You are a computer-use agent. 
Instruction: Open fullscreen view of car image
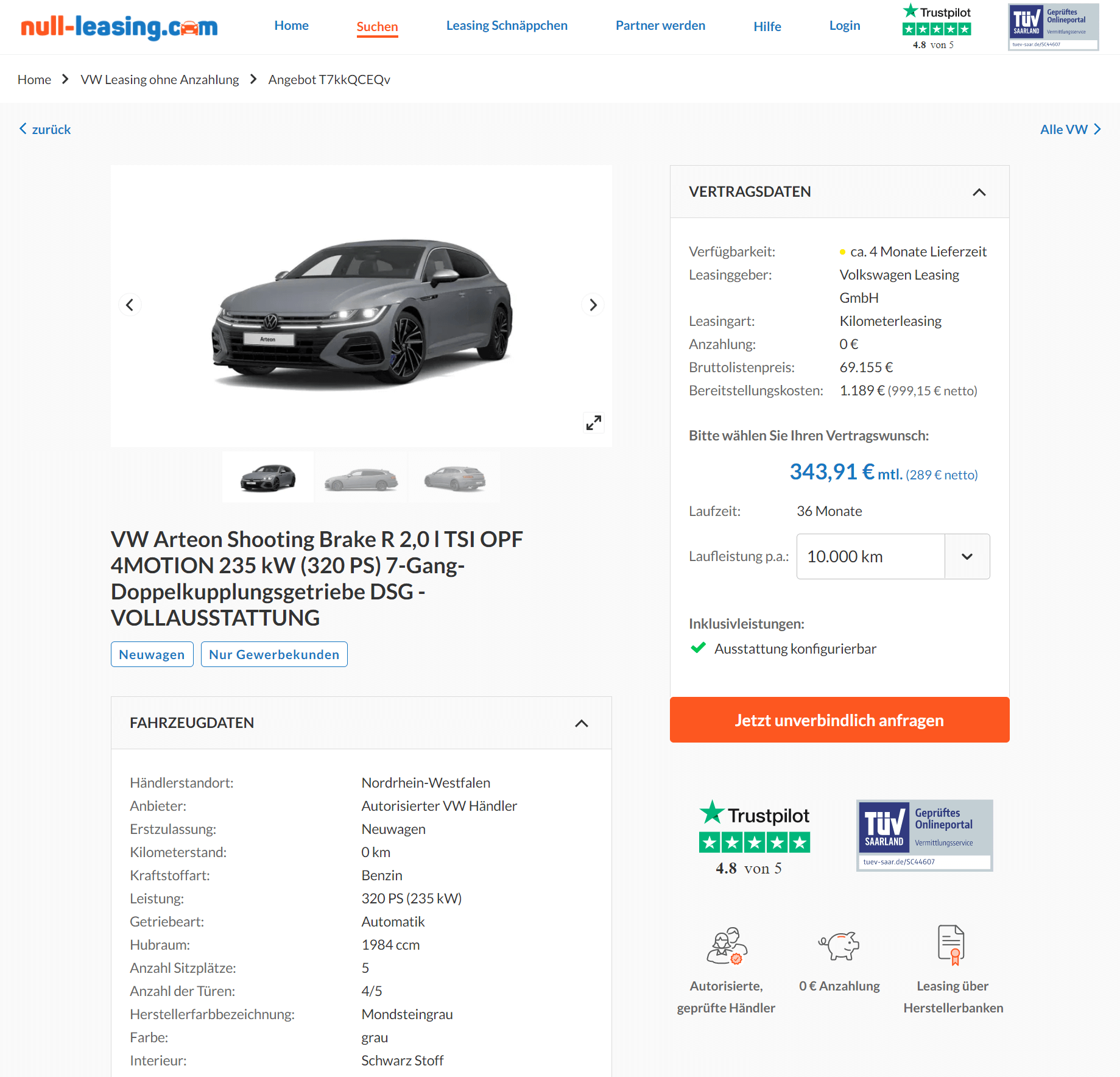pyautogui.click(x=594, y=423)
